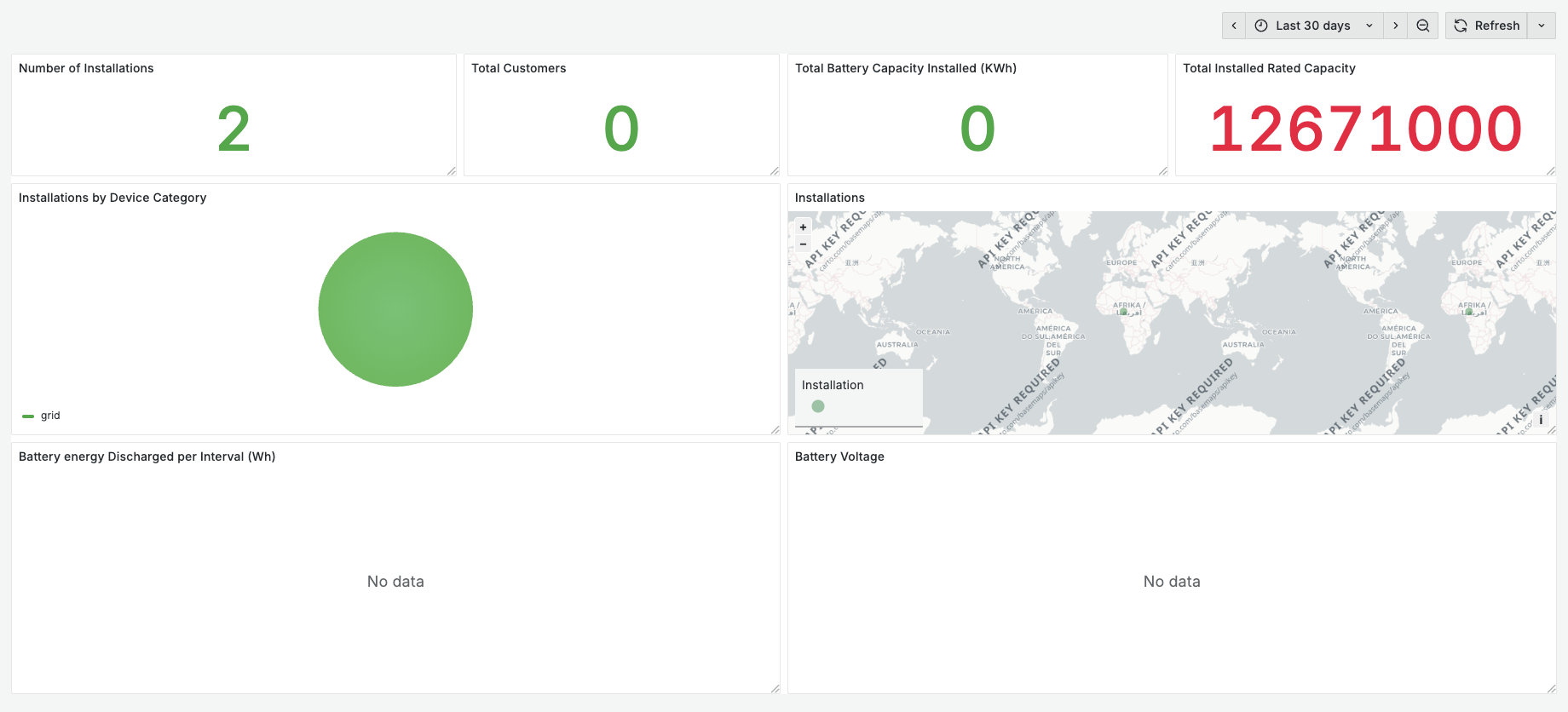1568x712 pixels.
Task: Click the Refresh dashboard button
Action: (x=1487, y=26)
